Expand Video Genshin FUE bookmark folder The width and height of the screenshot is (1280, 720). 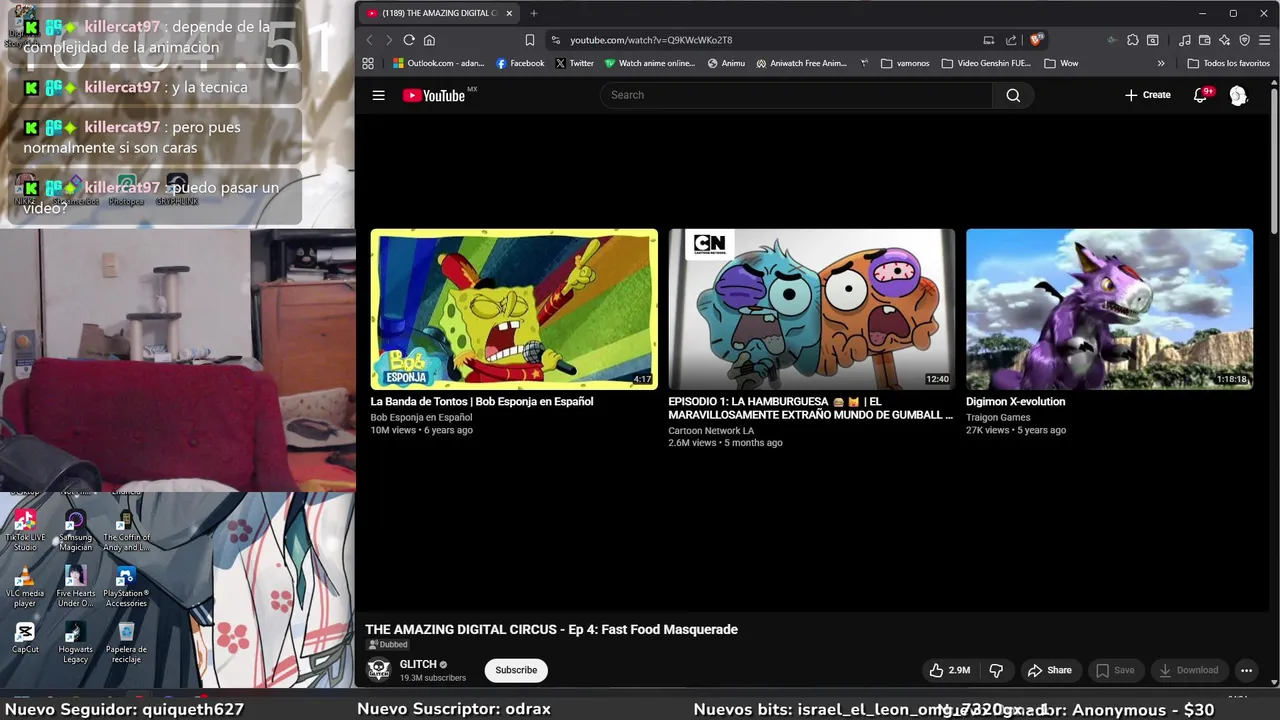coord(985,63)
